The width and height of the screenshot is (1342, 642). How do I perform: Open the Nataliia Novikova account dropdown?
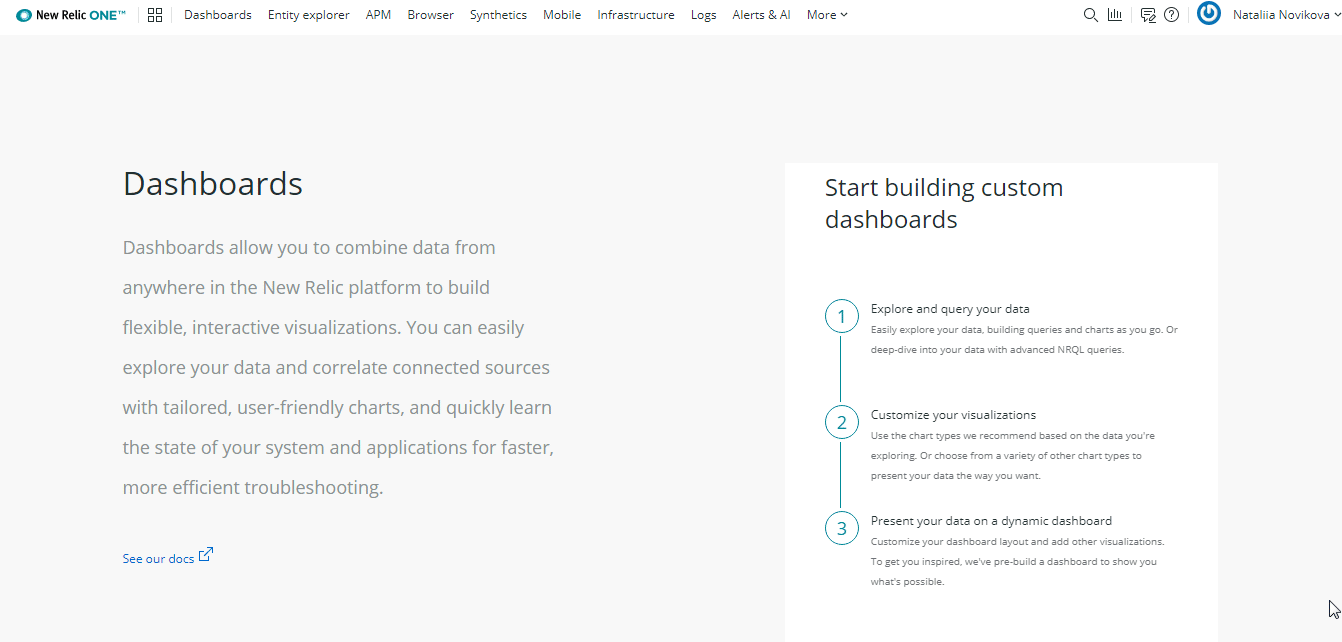point(1286,15)
